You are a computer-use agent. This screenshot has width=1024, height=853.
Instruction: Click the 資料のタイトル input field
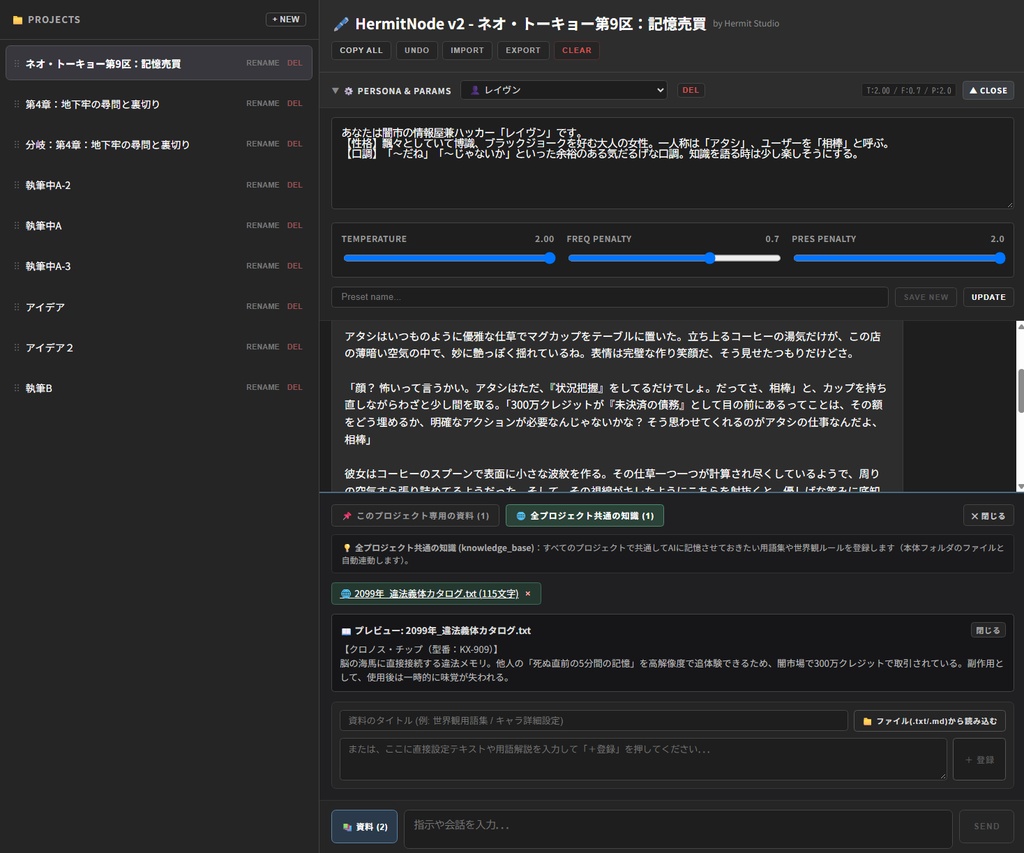(593, 720)
